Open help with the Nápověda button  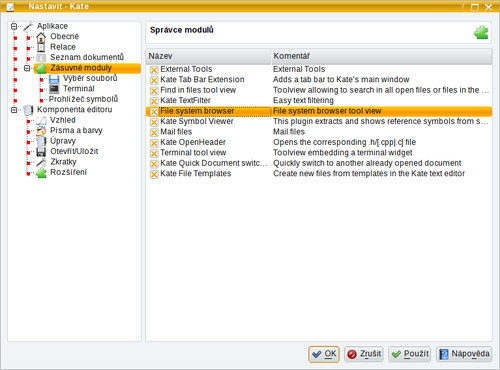coord(464,354)
